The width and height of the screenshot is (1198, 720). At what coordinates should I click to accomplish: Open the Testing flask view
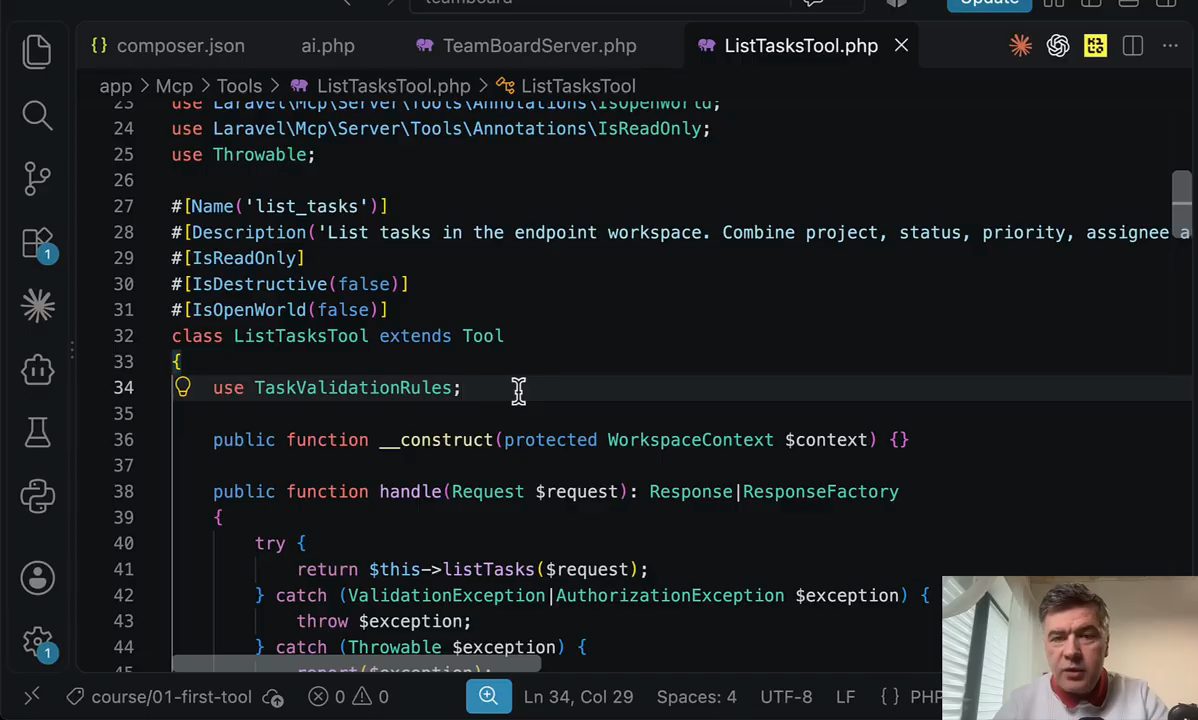37,433
